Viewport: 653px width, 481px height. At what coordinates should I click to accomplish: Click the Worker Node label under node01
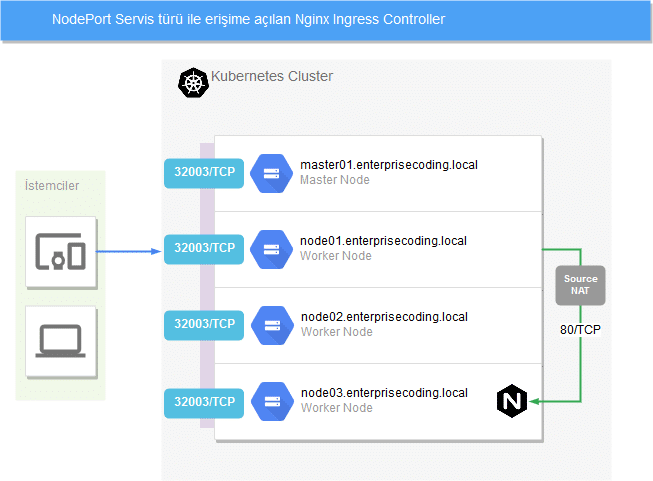(x=336, y=256)
